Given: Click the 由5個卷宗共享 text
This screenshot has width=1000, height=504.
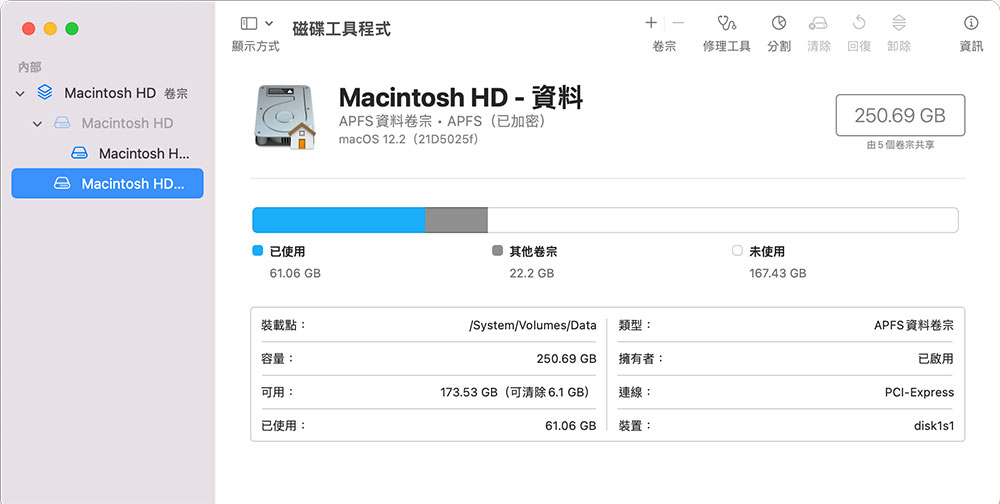Looking at the screenshot, I should 900,145.
